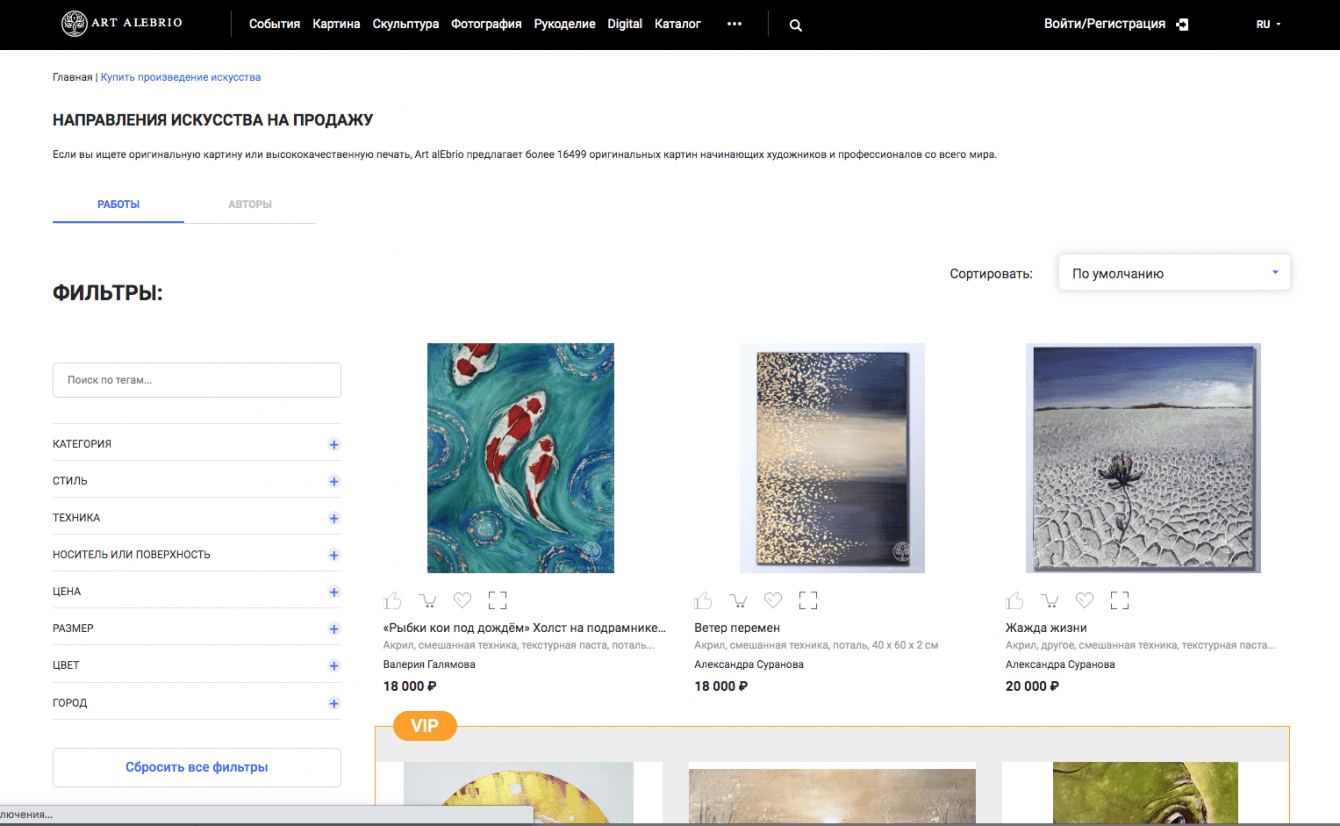Like the Ветер перемен painting
This screenshot has width=1340, height=826.
pyautogui.click(x=703, y=600)
